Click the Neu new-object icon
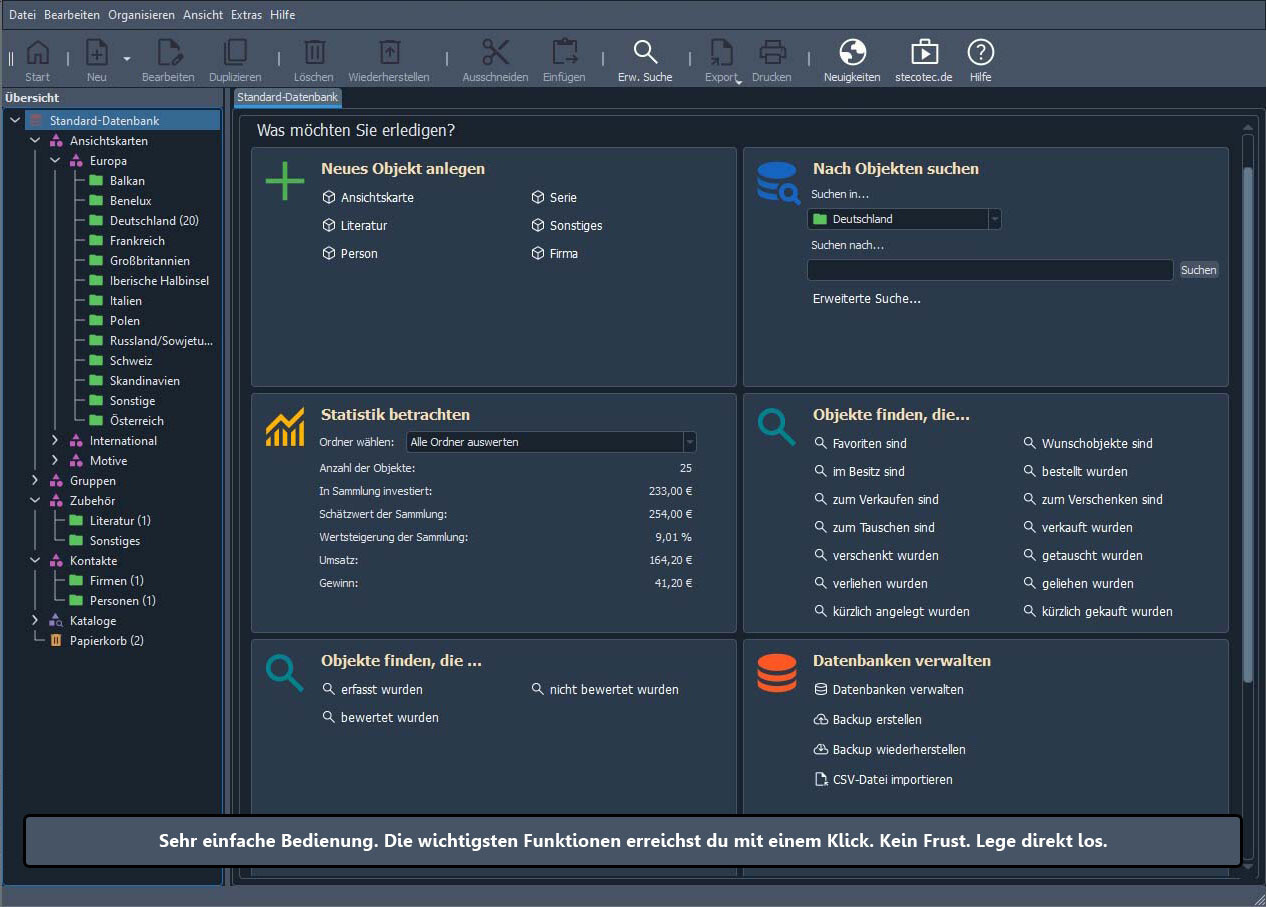This screenshot has width=1266, height=907. click(96, 53)
